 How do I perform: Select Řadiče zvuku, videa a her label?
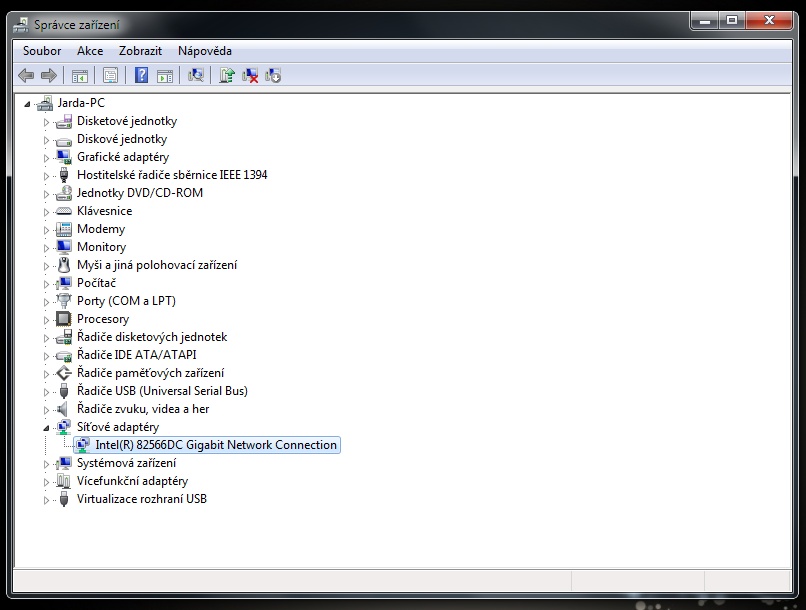[x=143, y=409]
